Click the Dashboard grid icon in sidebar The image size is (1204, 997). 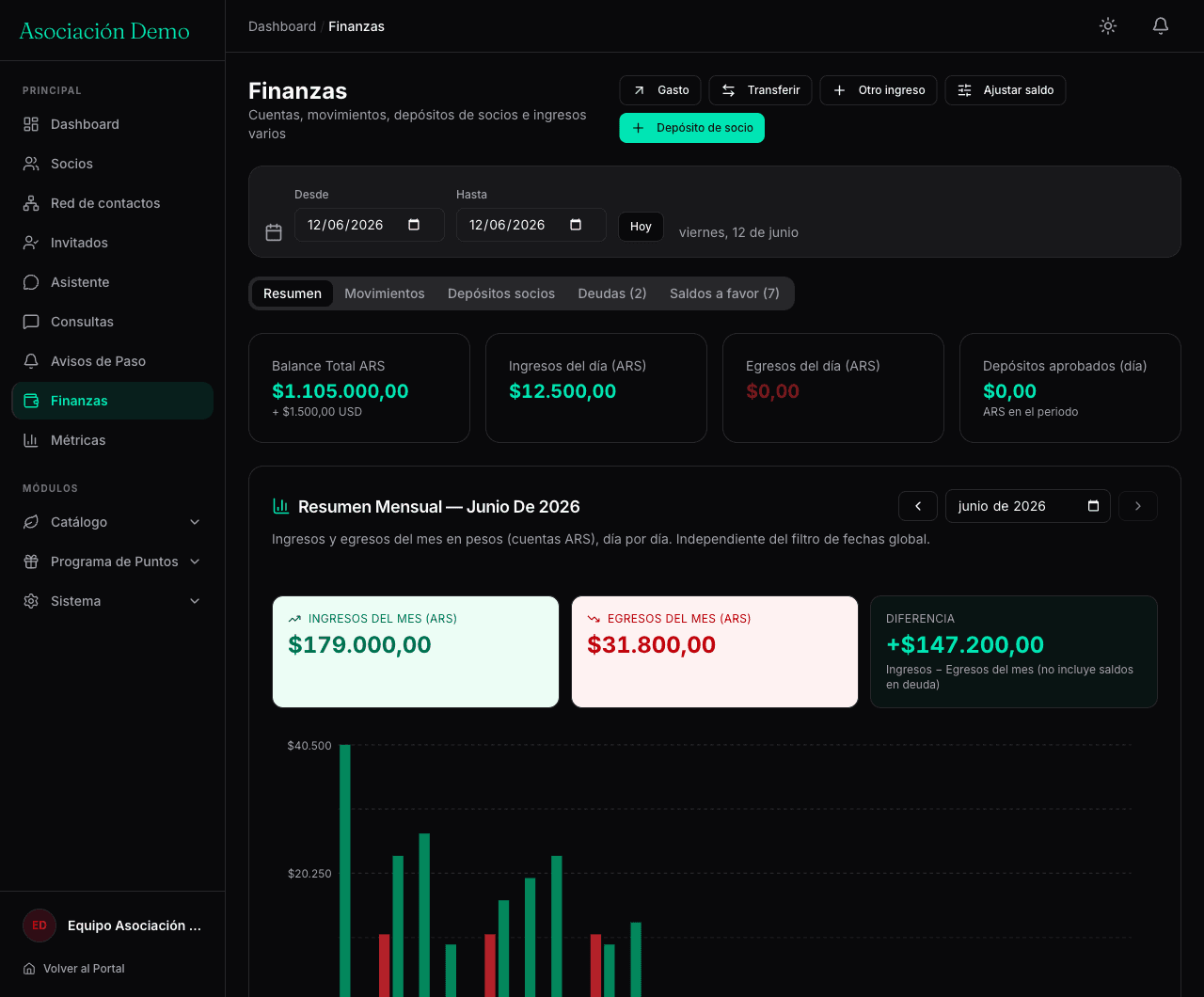click(31, 124)
